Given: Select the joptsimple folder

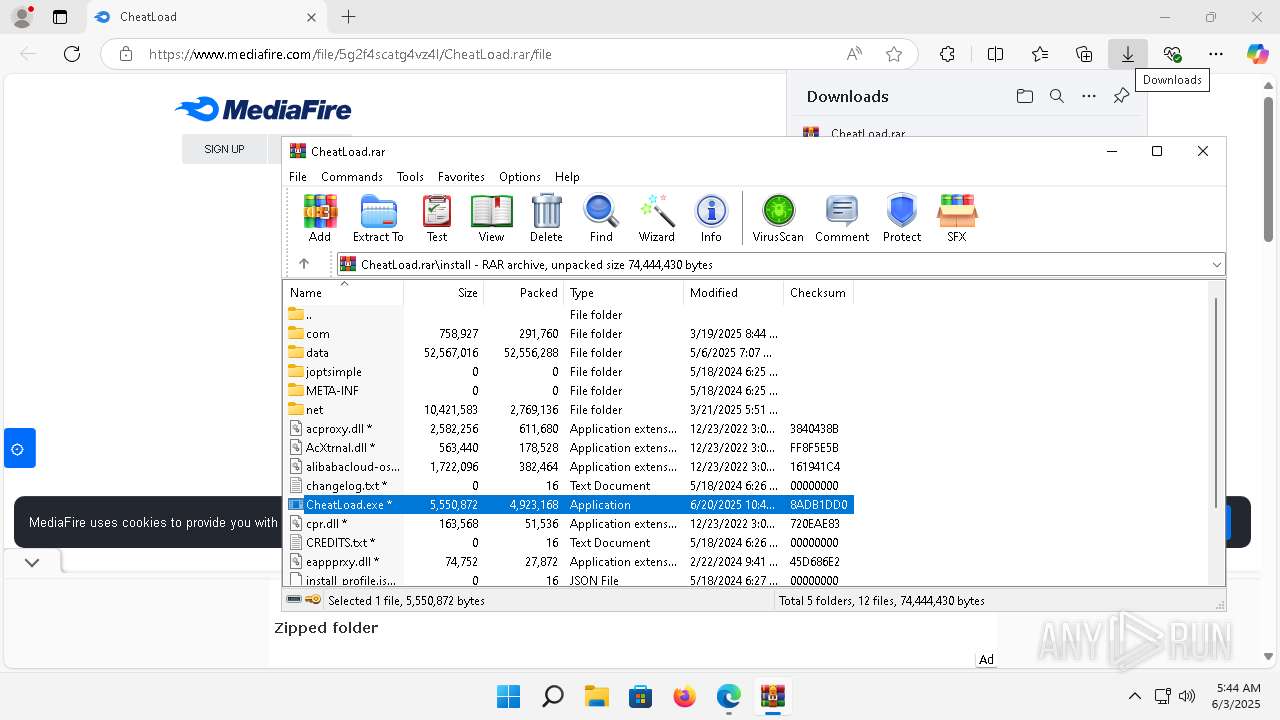Looking at the screenshot, I should (x=569, y=371).
